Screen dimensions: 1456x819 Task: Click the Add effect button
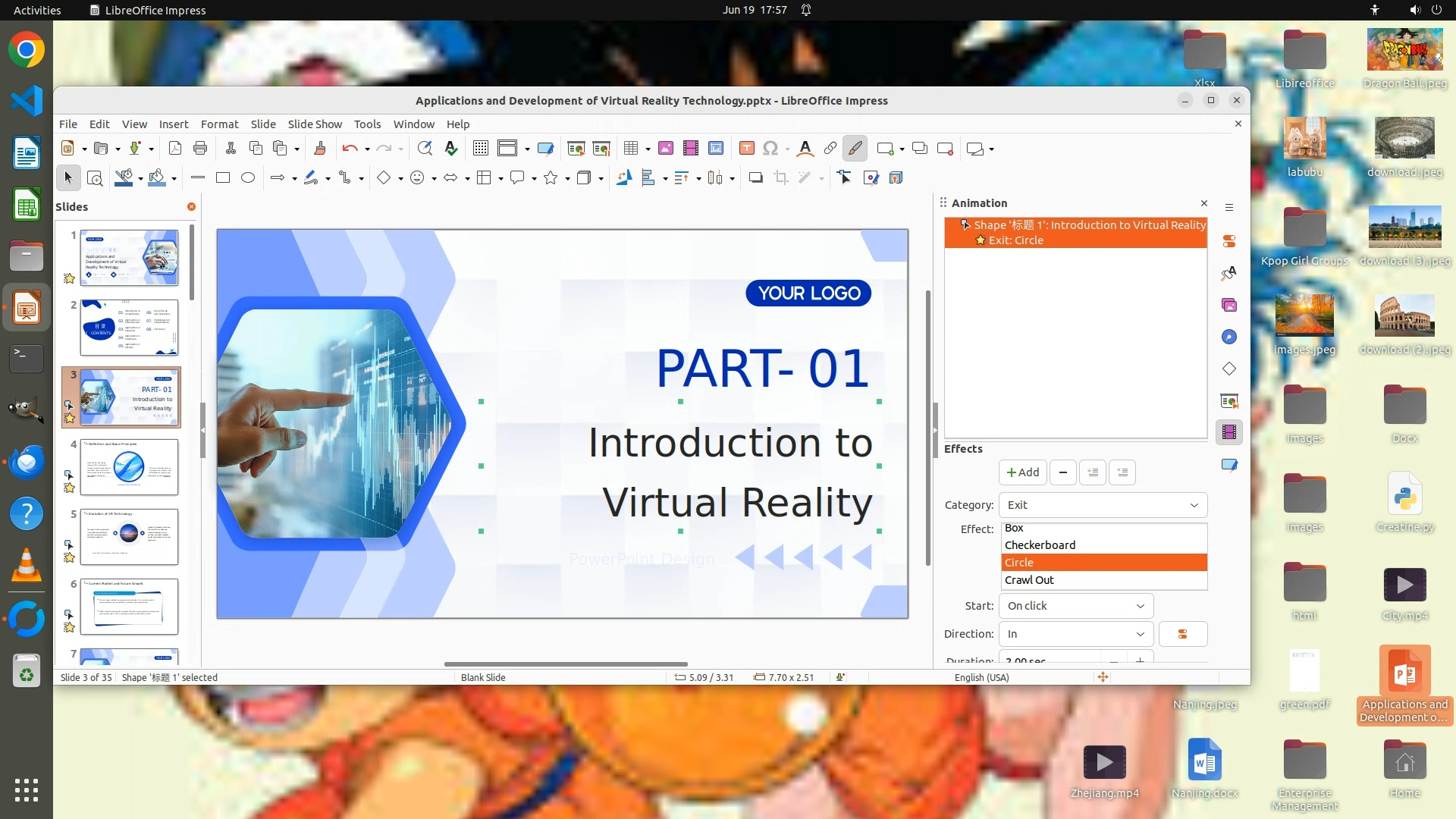click(1022, 472)
